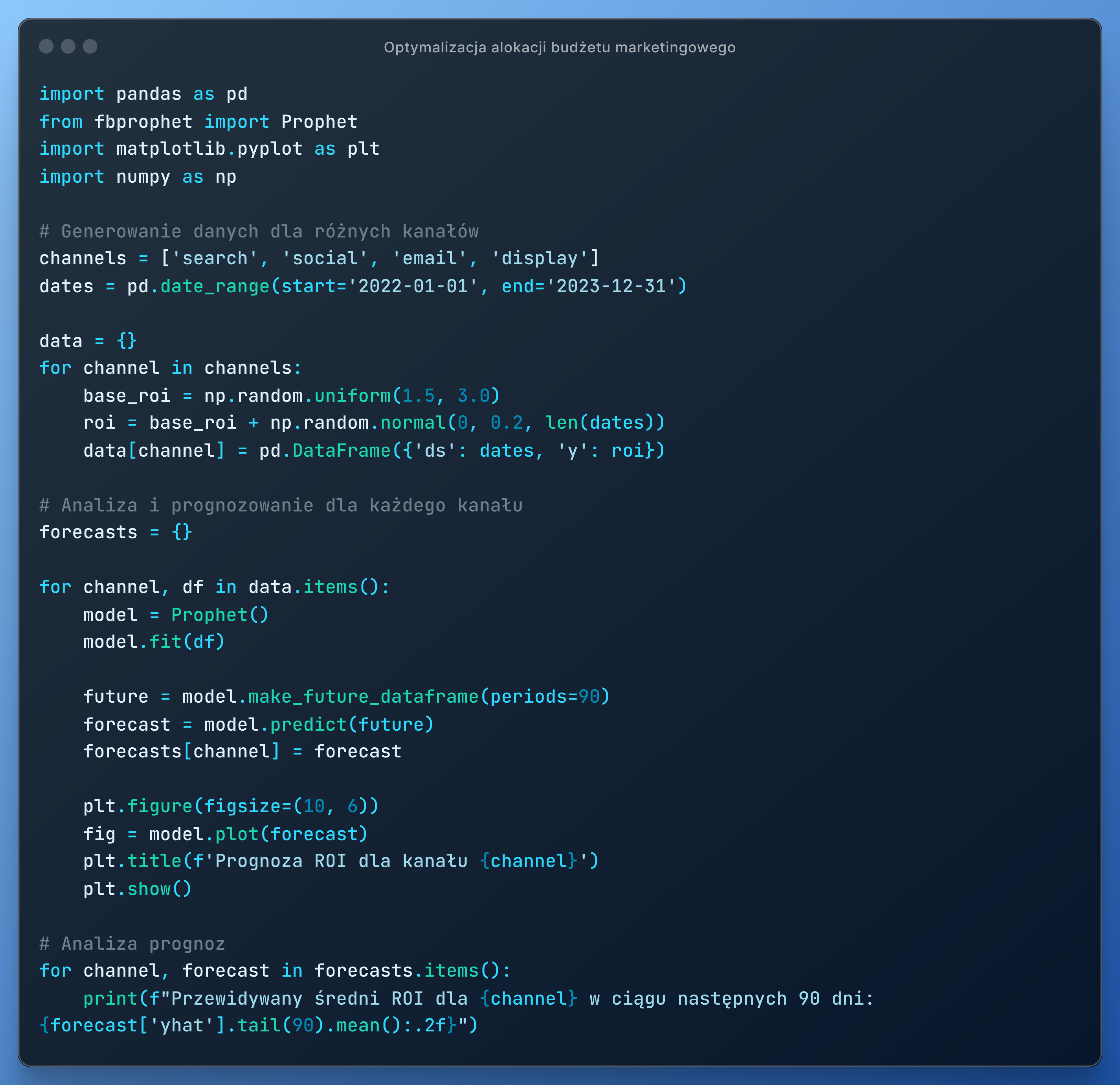Click 'predict' in the forecast line
This screenshot has height=1085, width=1120.
coord(309,724)
